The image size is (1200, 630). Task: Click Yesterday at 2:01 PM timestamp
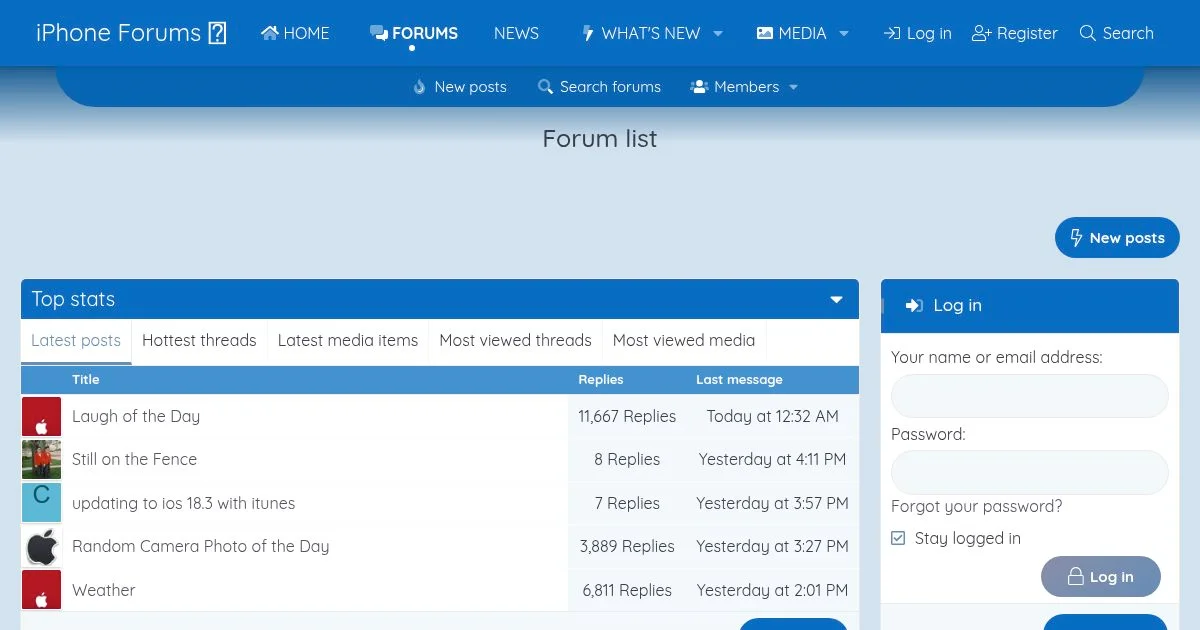tap(772, 590)
